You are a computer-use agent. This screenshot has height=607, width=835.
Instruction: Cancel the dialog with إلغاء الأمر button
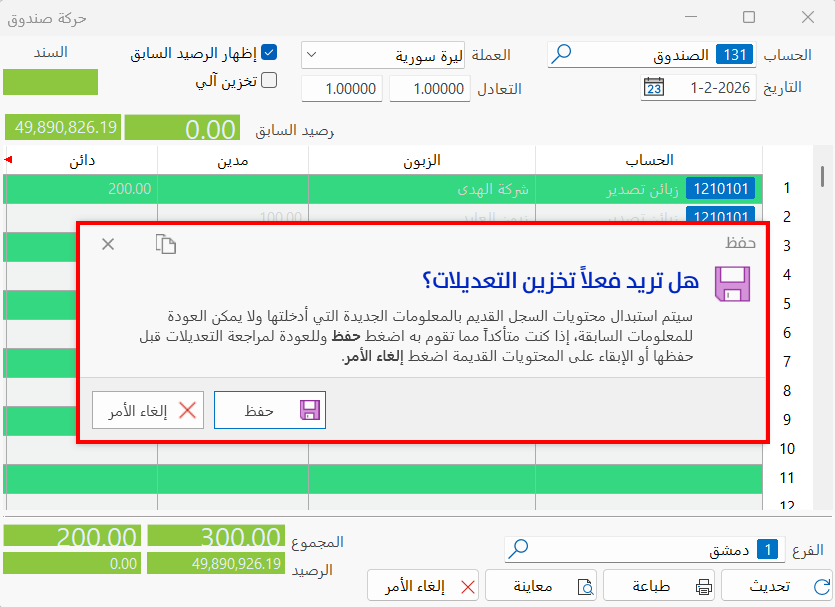coord(148,410)
